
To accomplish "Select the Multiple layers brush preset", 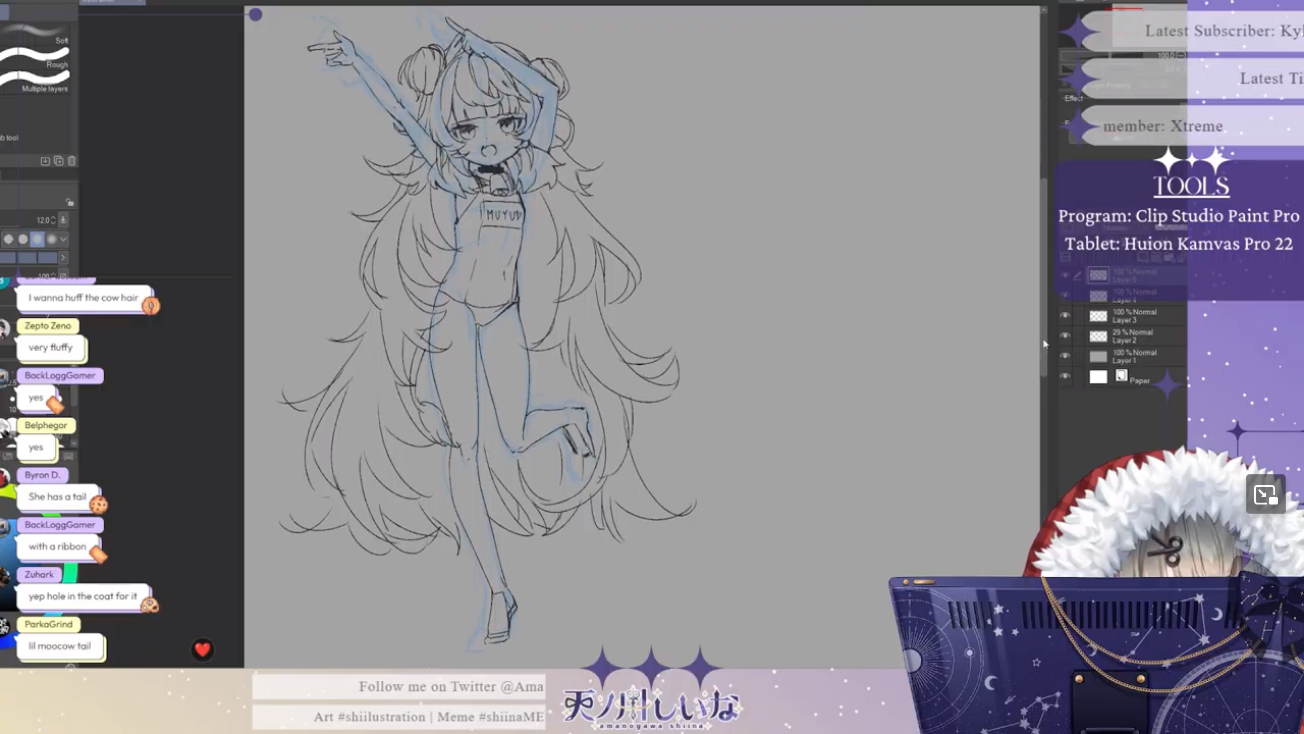I will (35, 82).
